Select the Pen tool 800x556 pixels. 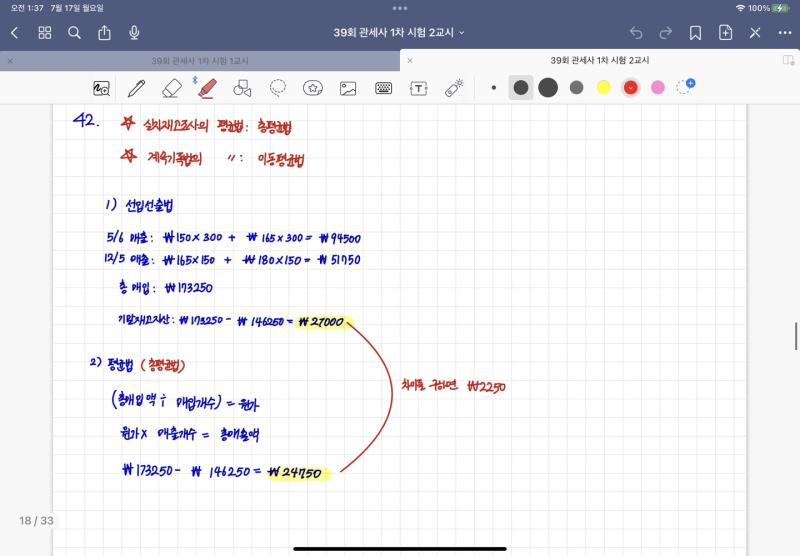point(136,88)
